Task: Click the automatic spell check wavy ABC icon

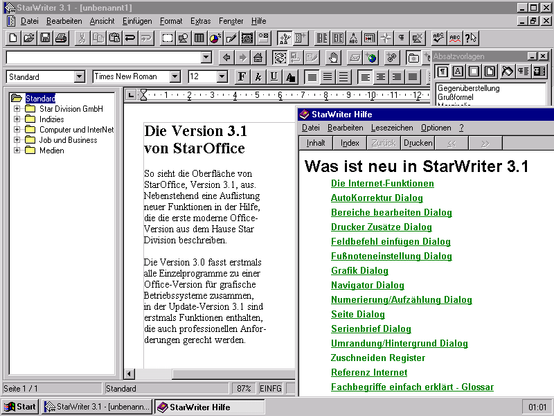Action: (455, 38)
